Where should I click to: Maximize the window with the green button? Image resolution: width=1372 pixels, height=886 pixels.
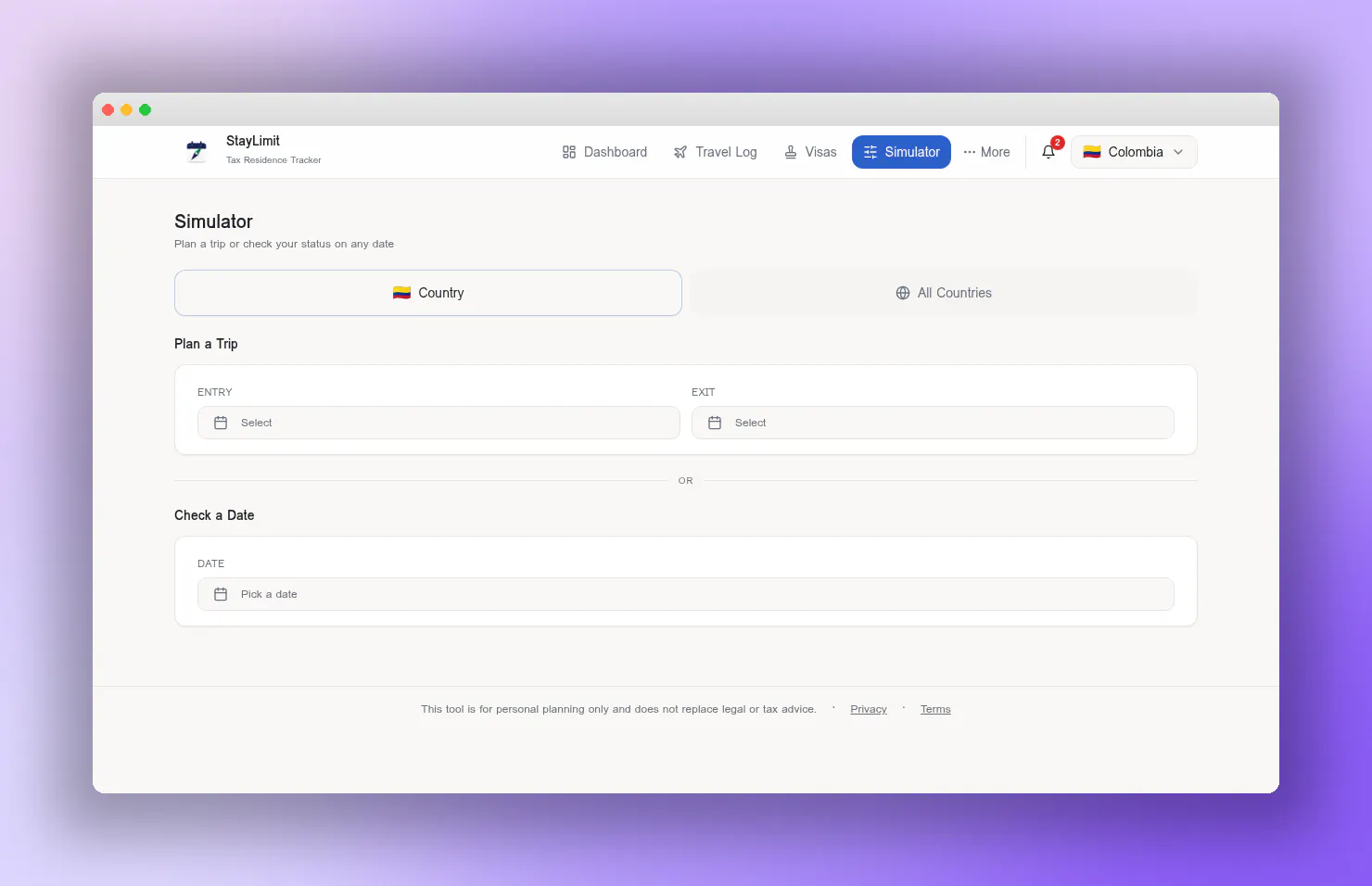145,109
